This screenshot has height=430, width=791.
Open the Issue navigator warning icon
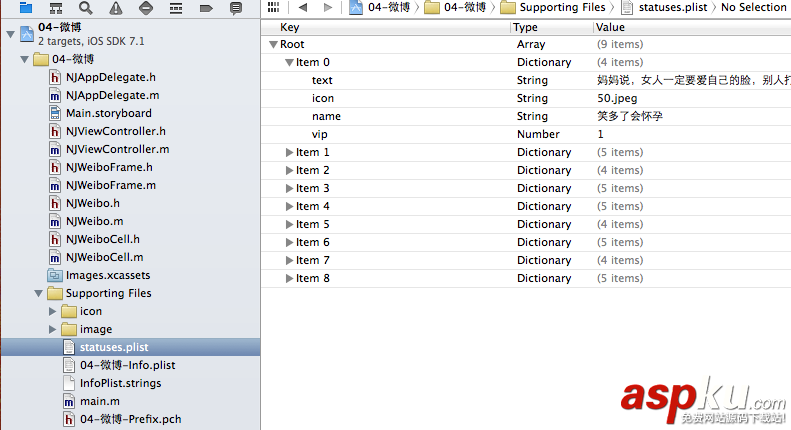click(x=116, y=8)
